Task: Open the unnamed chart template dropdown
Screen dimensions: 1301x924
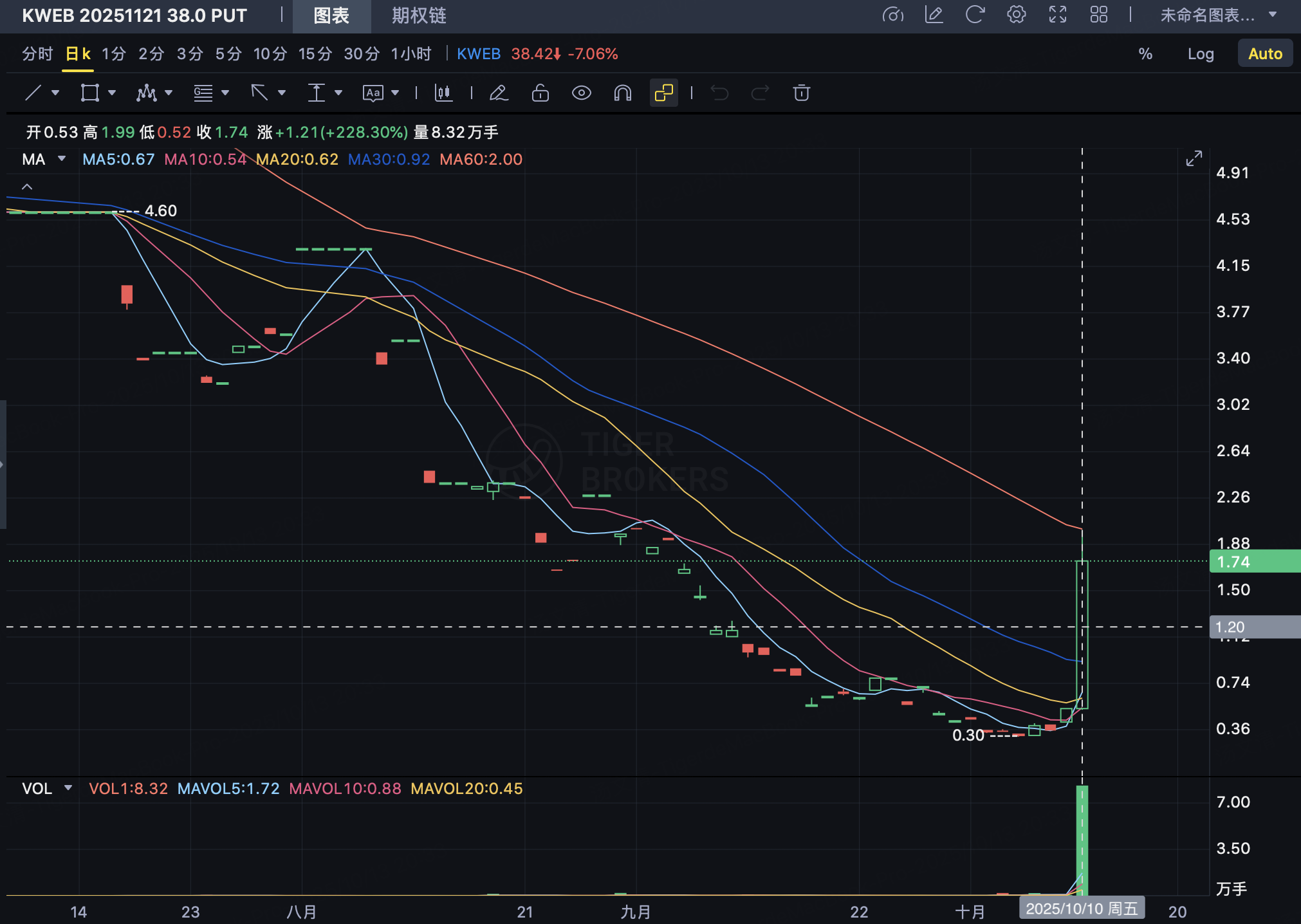Action: pos(1217,15)
